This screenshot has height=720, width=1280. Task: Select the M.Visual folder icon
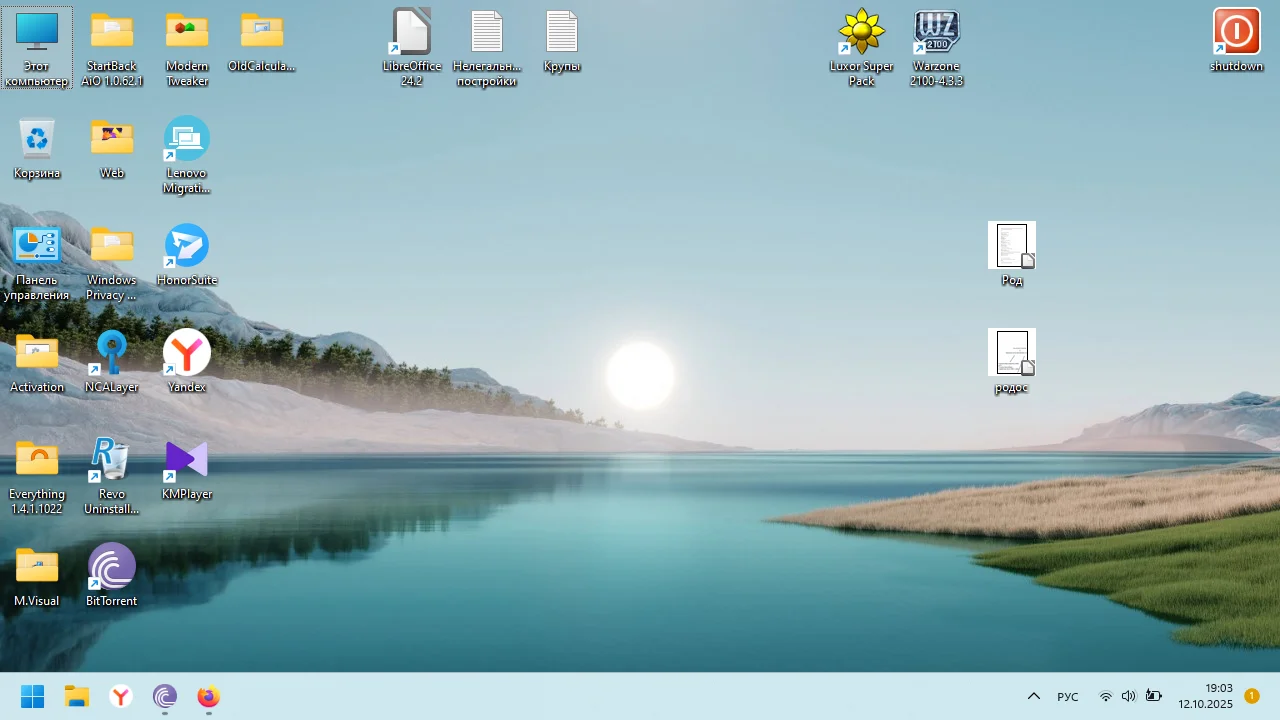[x=37, y=576]
